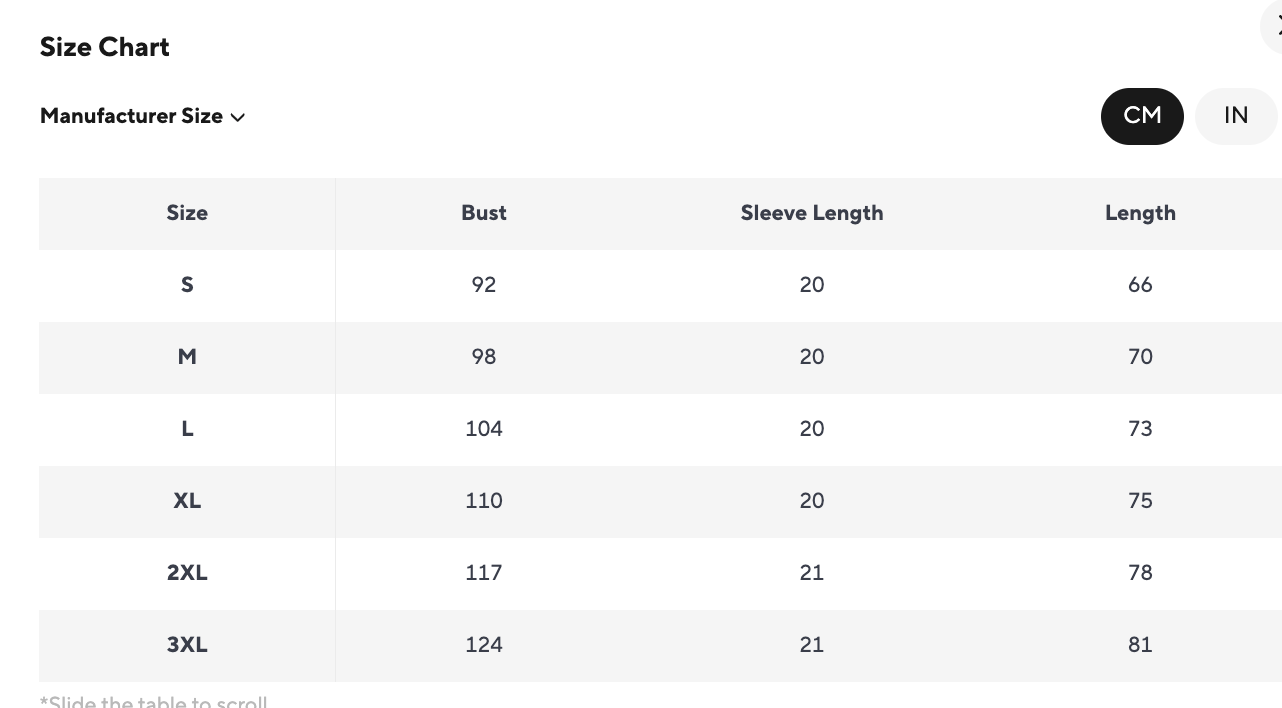This screenshot has width=1282, height=708.
Task: Select the 2XL size row label
Action: (x=187, y=573)
